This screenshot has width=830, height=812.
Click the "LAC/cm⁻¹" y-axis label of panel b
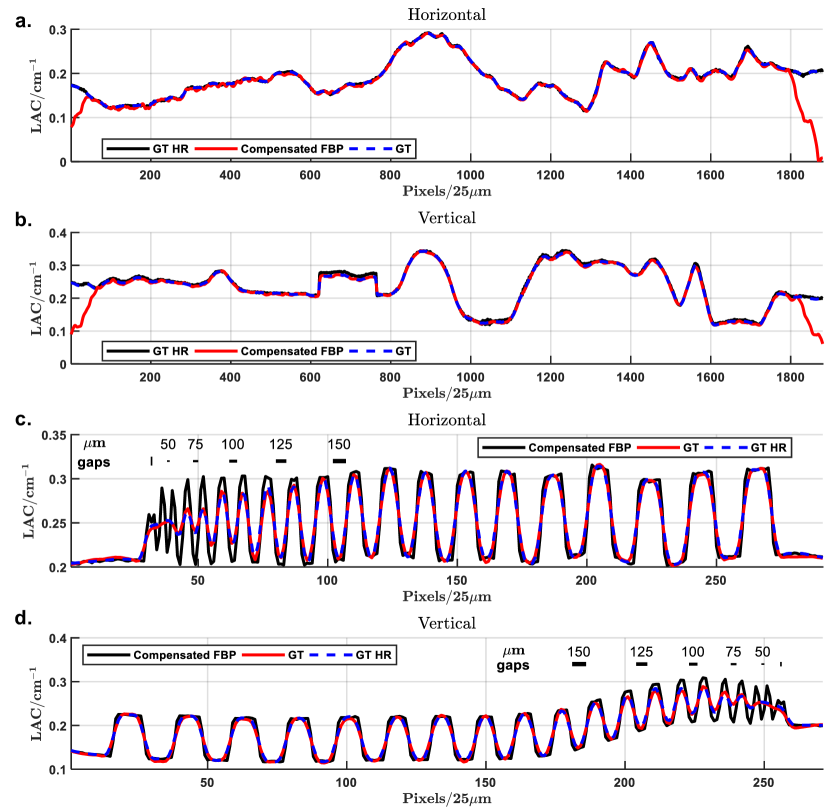[36, 298]
